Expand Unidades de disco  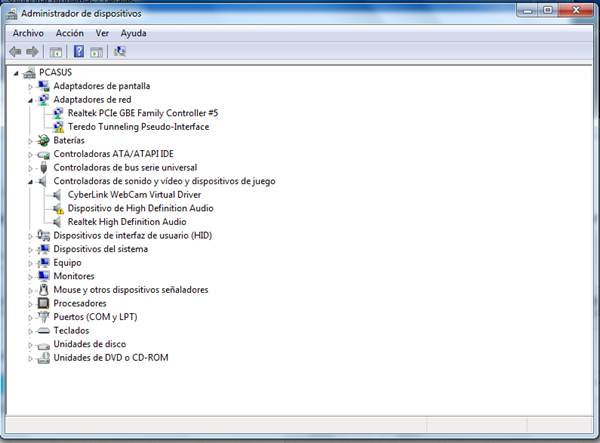tap(30, 345)
